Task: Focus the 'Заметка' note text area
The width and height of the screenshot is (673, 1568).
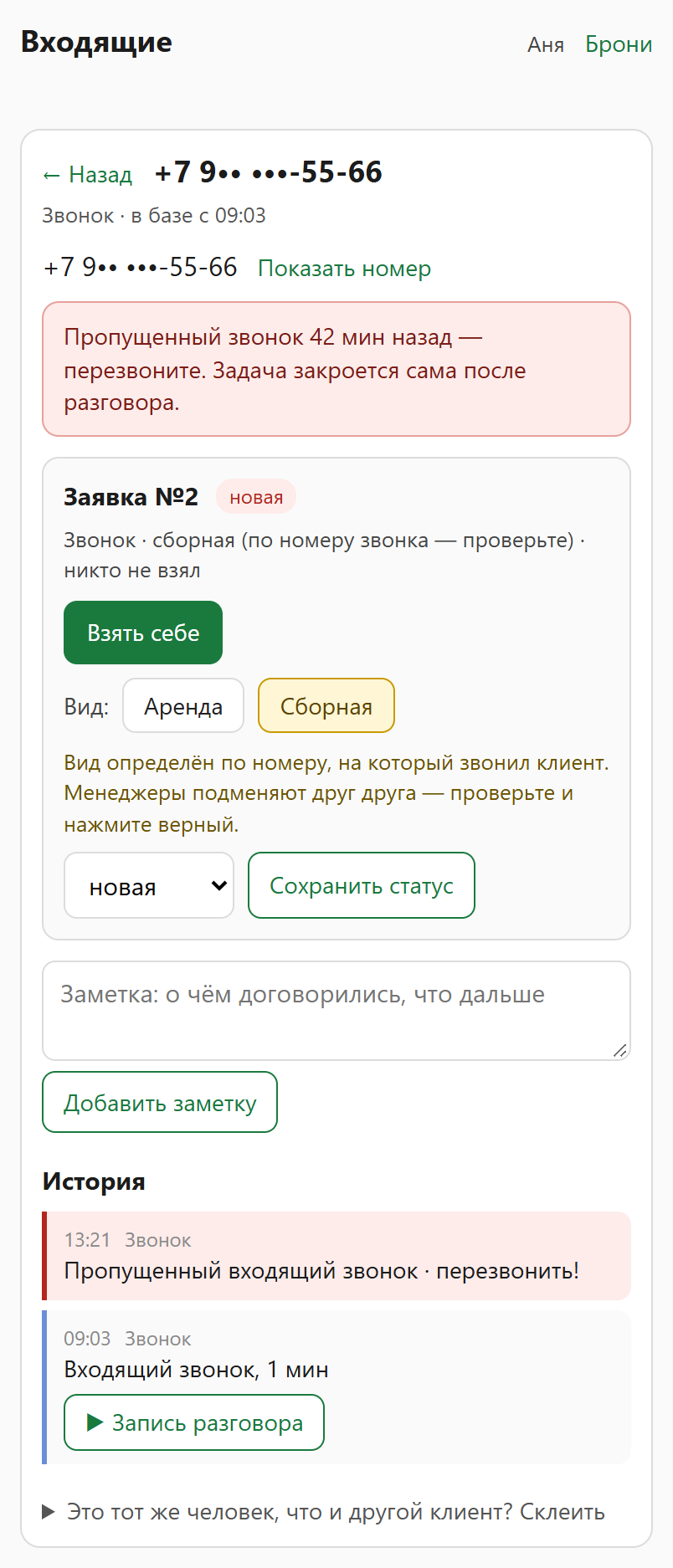Action: tap(336, 1011)
